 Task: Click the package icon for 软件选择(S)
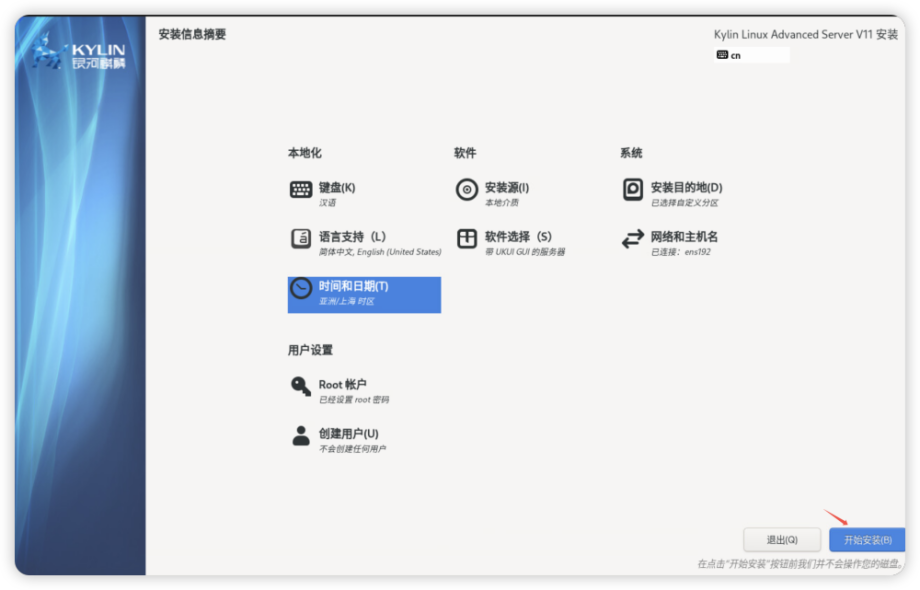pyautogui.click(x=467, y=239)
